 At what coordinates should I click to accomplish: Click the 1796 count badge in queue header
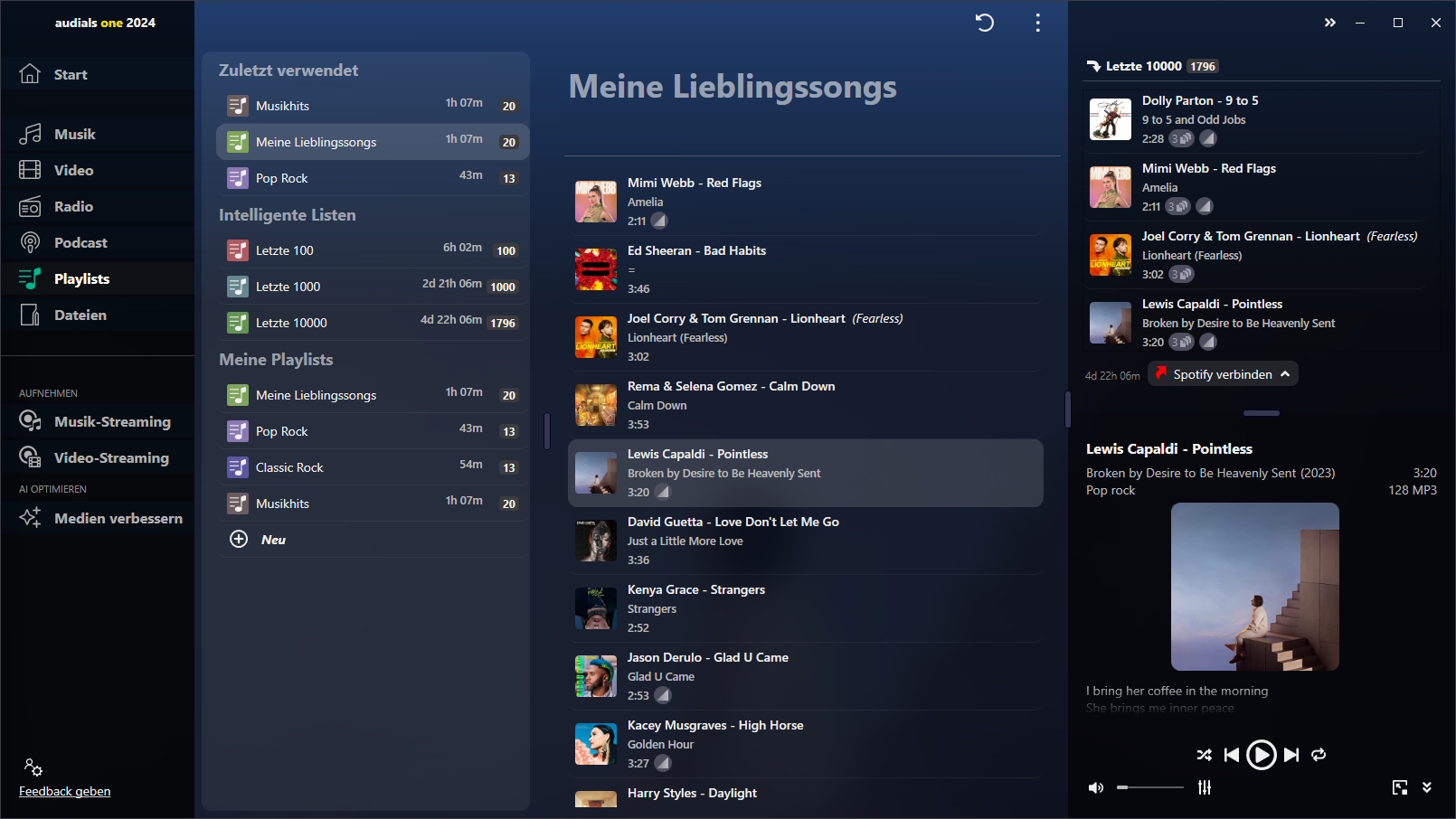click(1202, 66)
